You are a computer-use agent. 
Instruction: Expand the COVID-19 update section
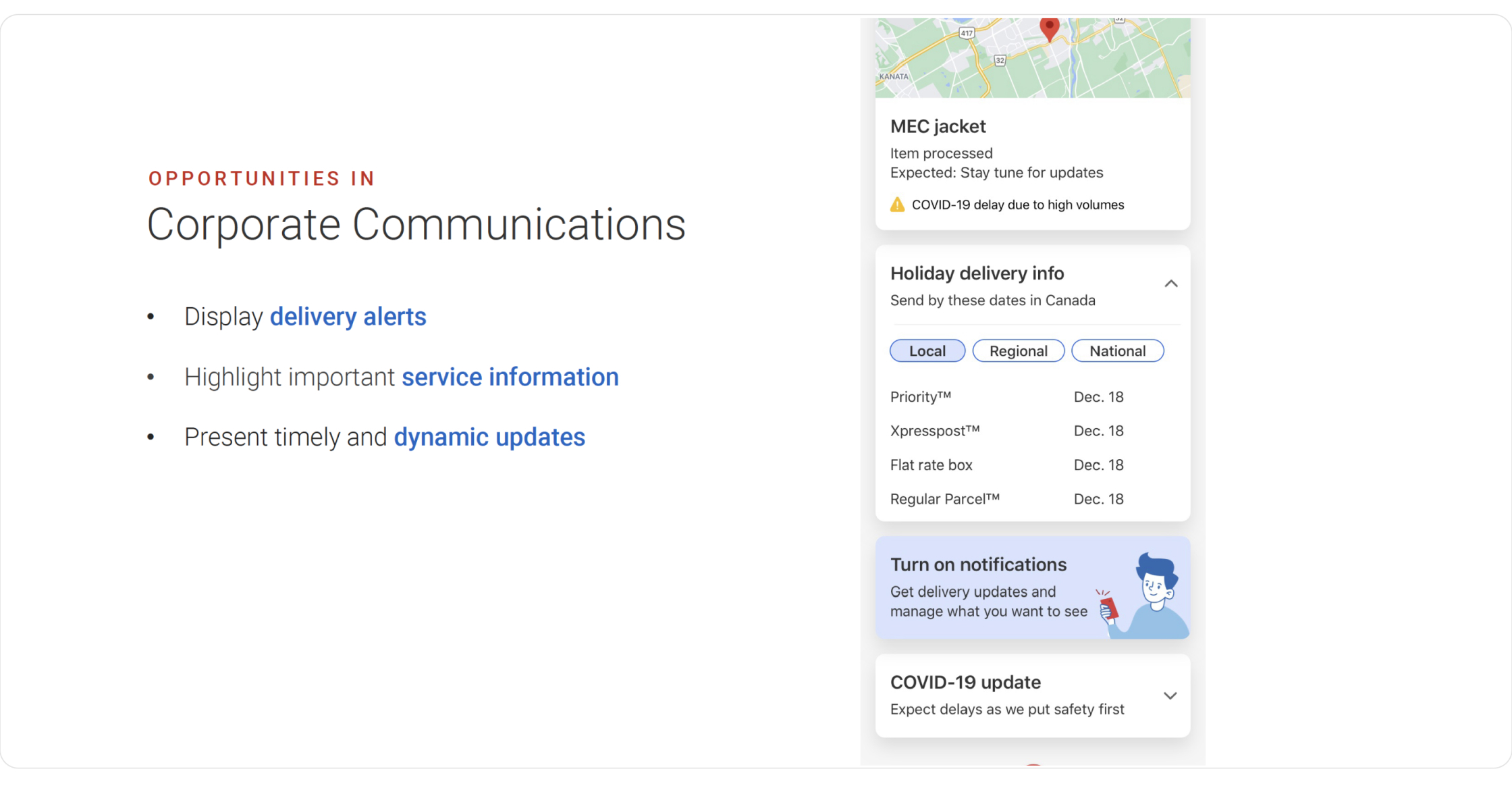coord(1170,695)
